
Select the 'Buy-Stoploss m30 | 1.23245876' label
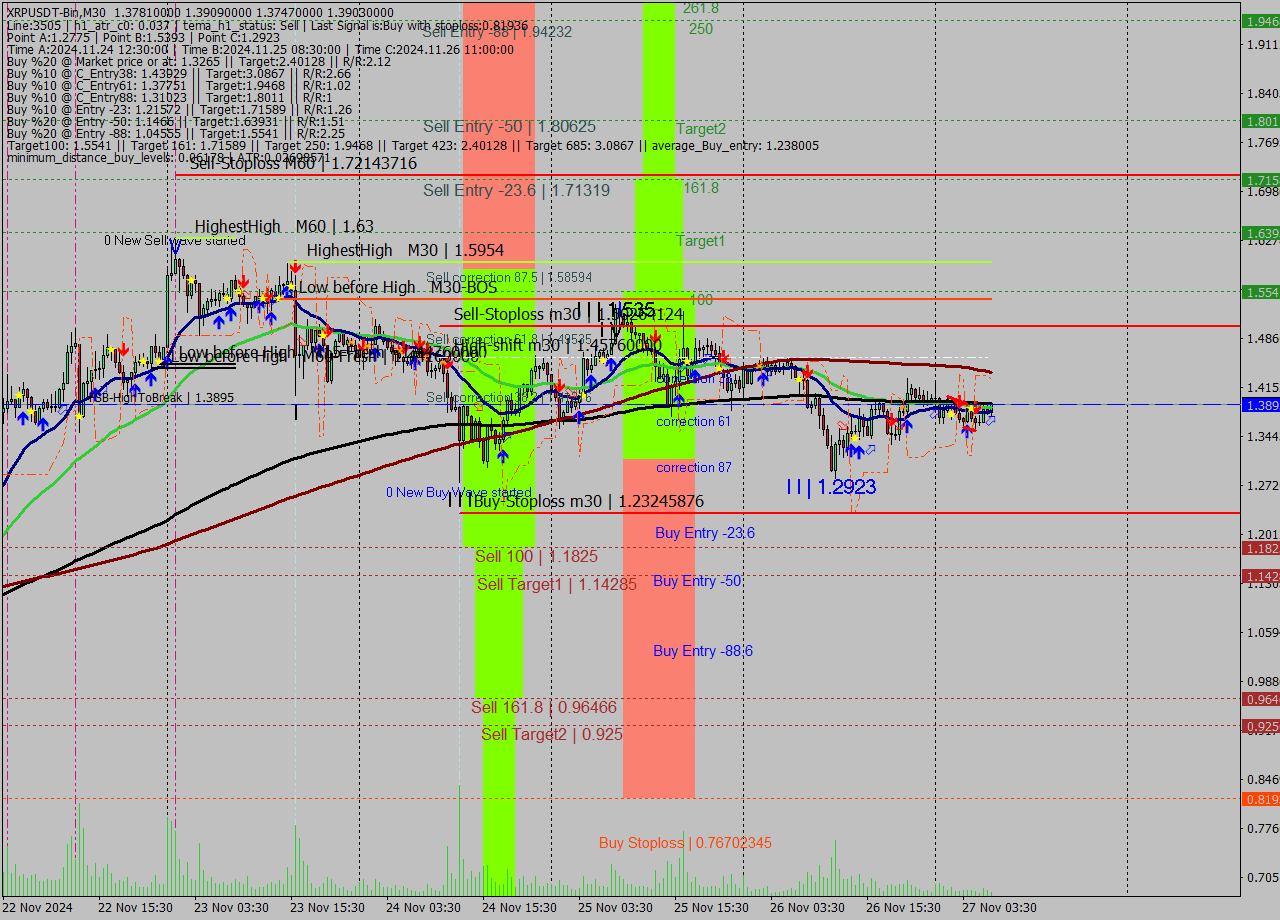click(587, 502)
